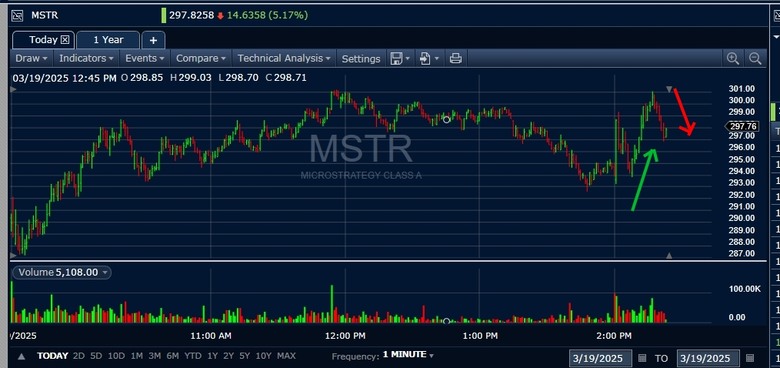780x368 pixels.
Task: Click the 301.00 price axis label
Action: tap(742, 89)
